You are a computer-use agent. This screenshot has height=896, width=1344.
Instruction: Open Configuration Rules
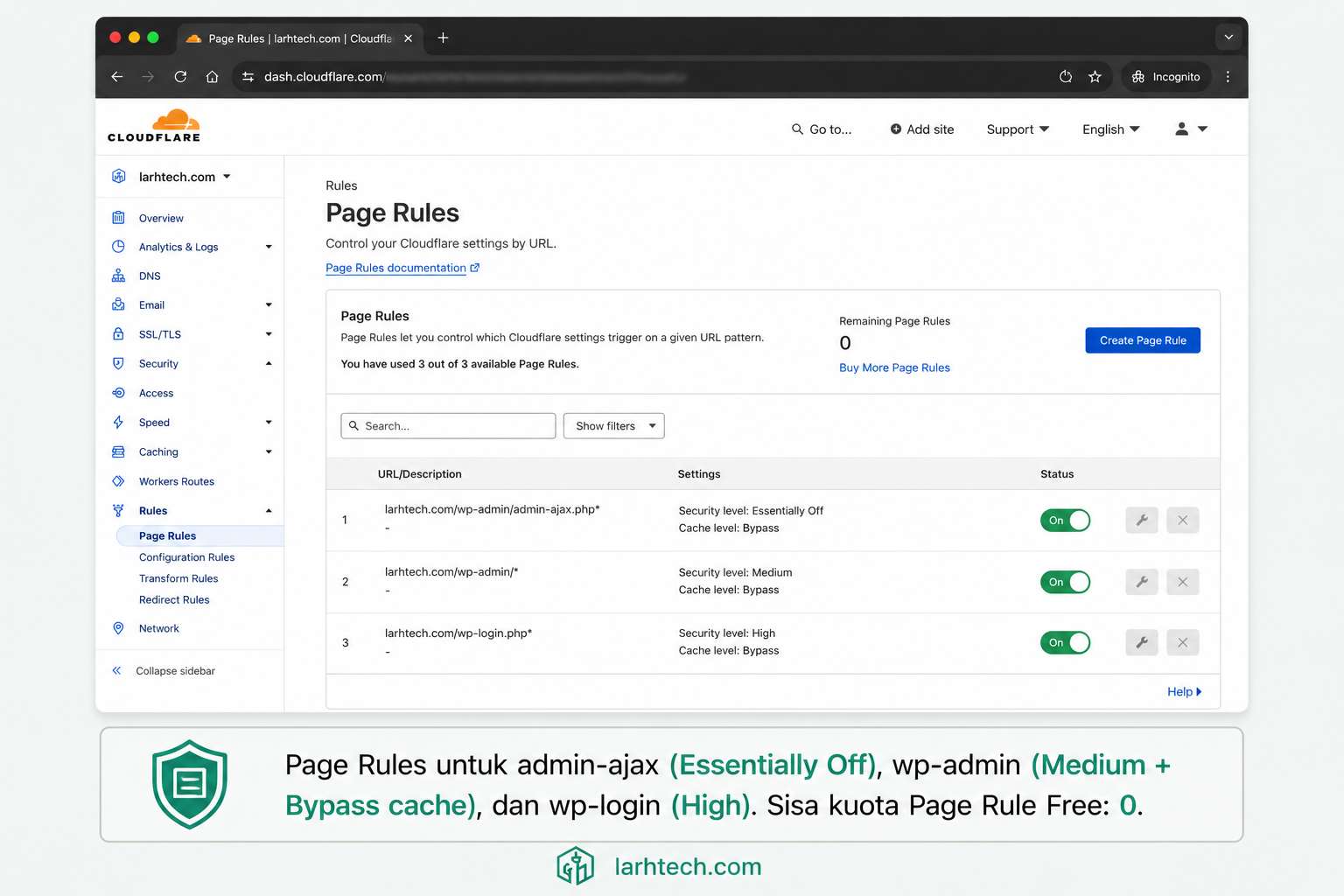pos(186,557)
